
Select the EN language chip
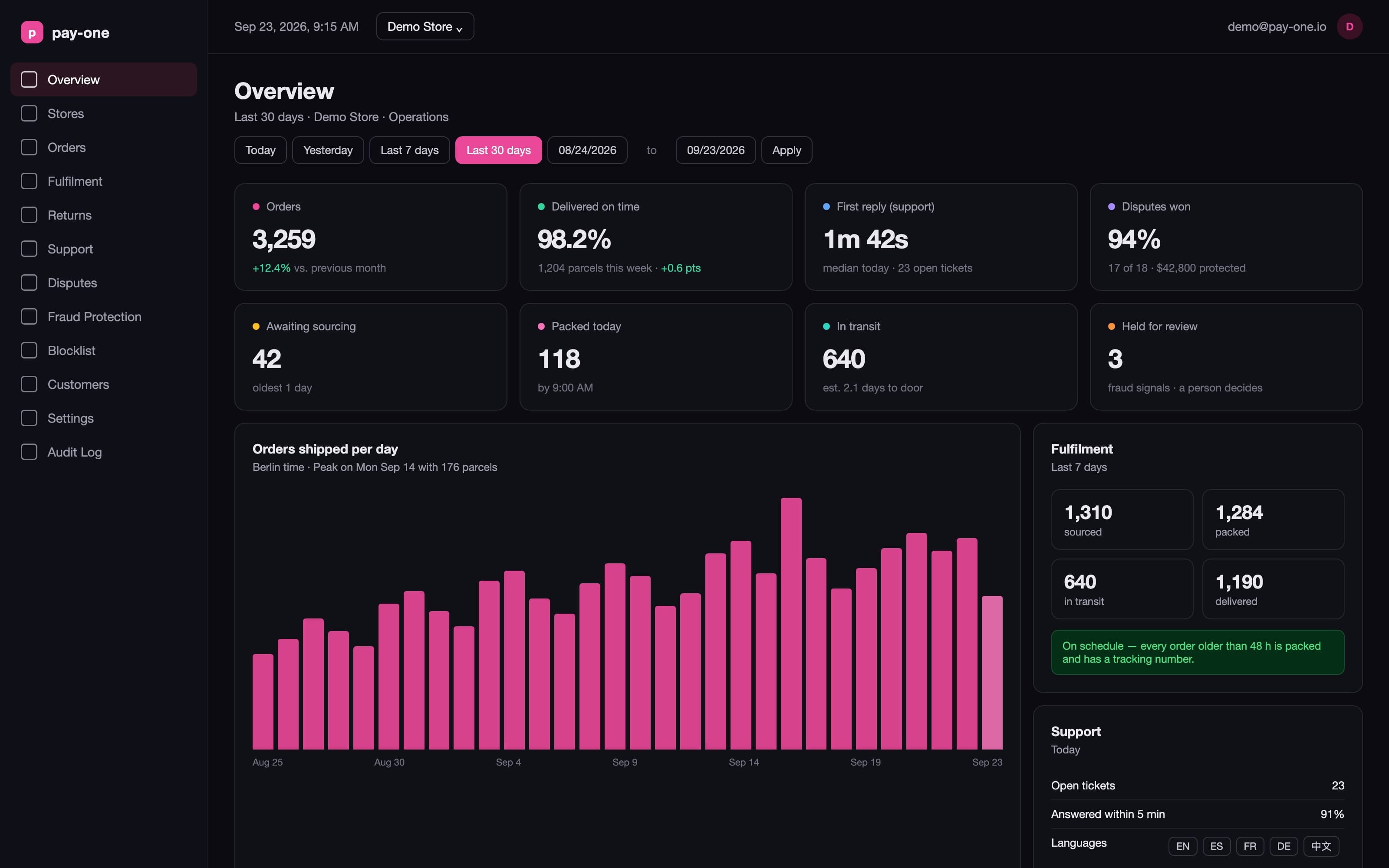pyautogui.click(x=1182, y=846)
